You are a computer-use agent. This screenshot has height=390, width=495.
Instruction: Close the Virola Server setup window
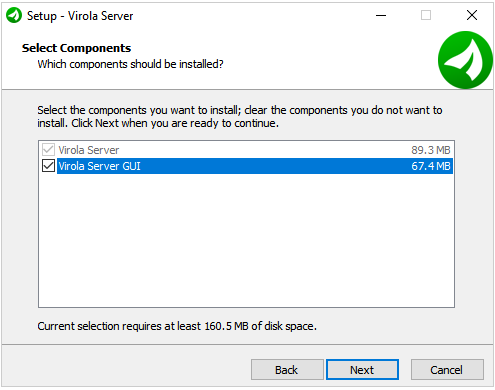(x=472, y=15)
